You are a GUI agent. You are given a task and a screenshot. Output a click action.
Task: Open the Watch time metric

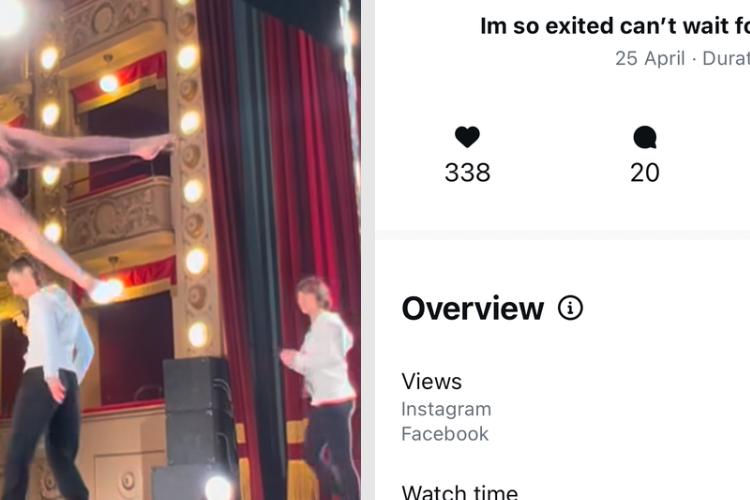coord(460,492)
